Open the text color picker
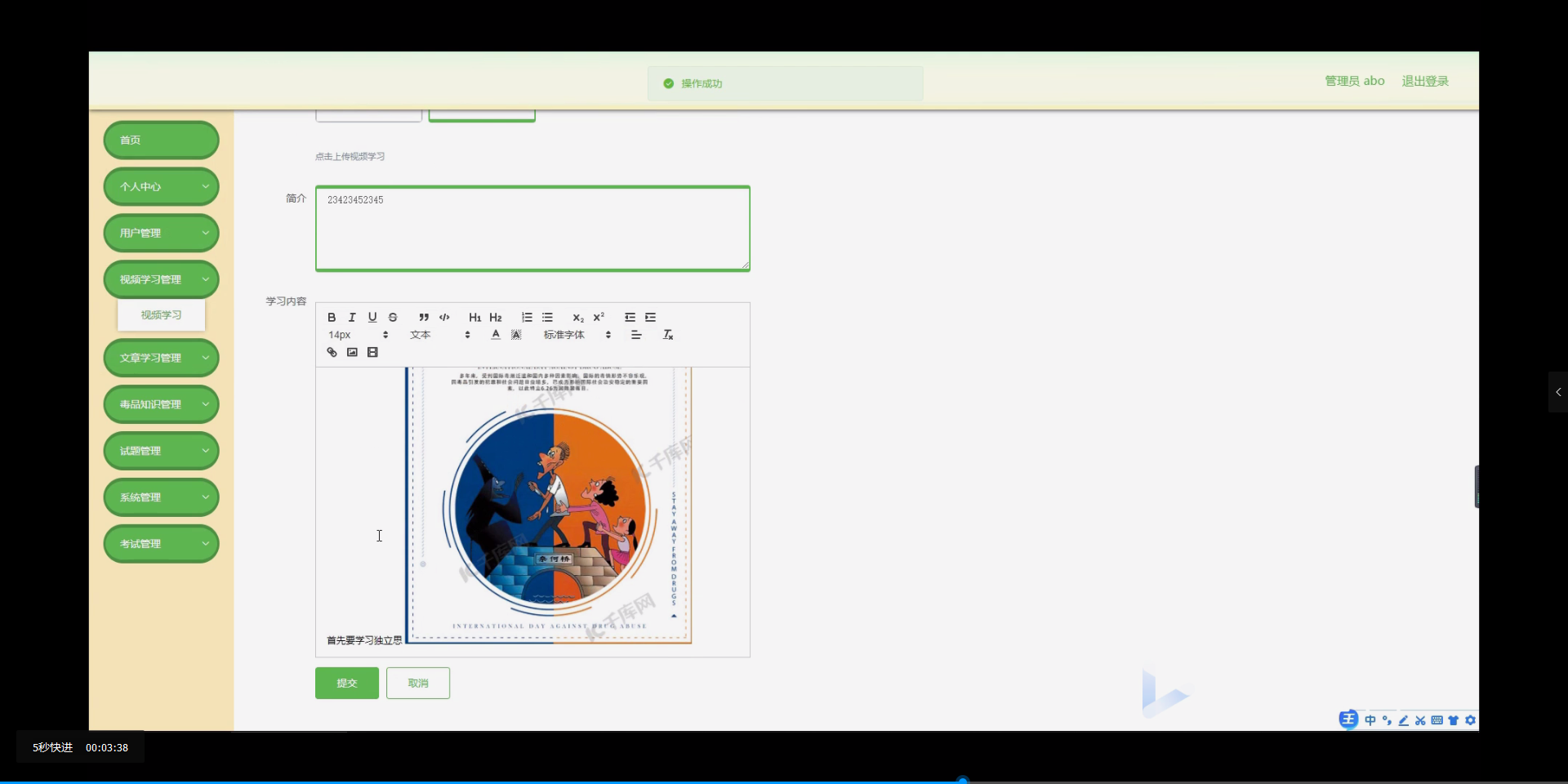Image resolution: width=1568 pixels, height=784 pixels. point(496,335)
